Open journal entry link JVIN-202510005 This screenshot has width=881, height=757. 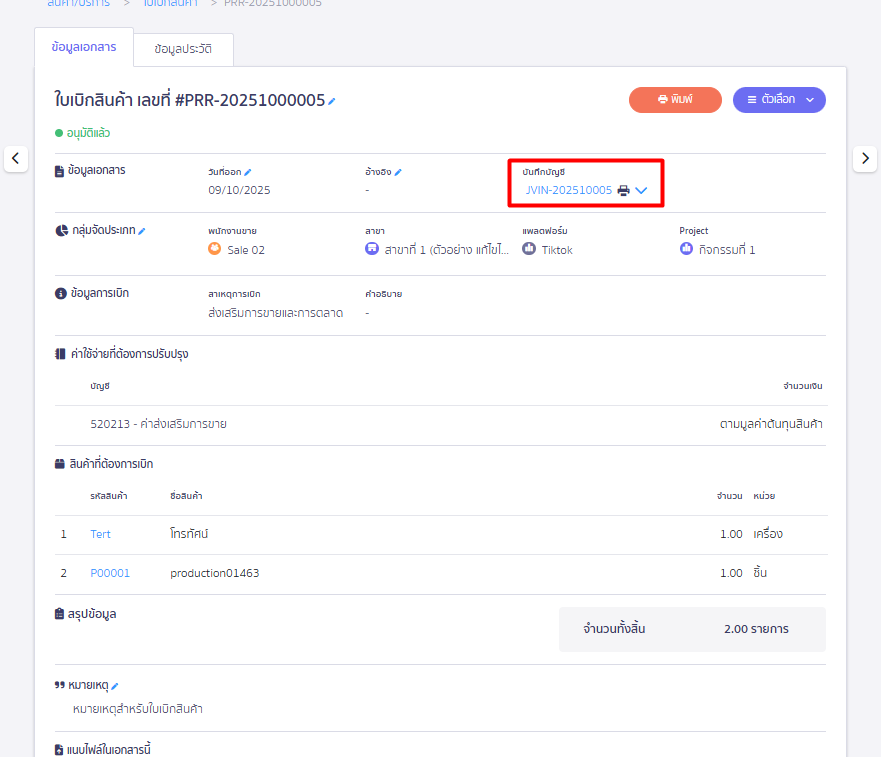click(568, 190)
